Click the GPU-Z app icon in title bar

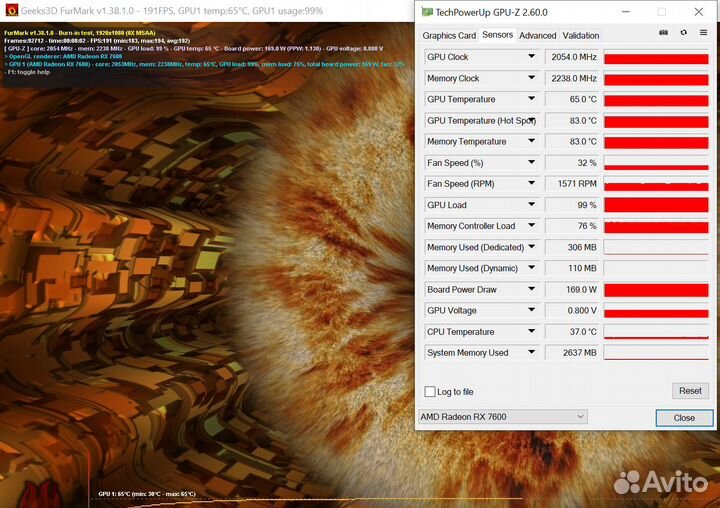pos(427,12)
